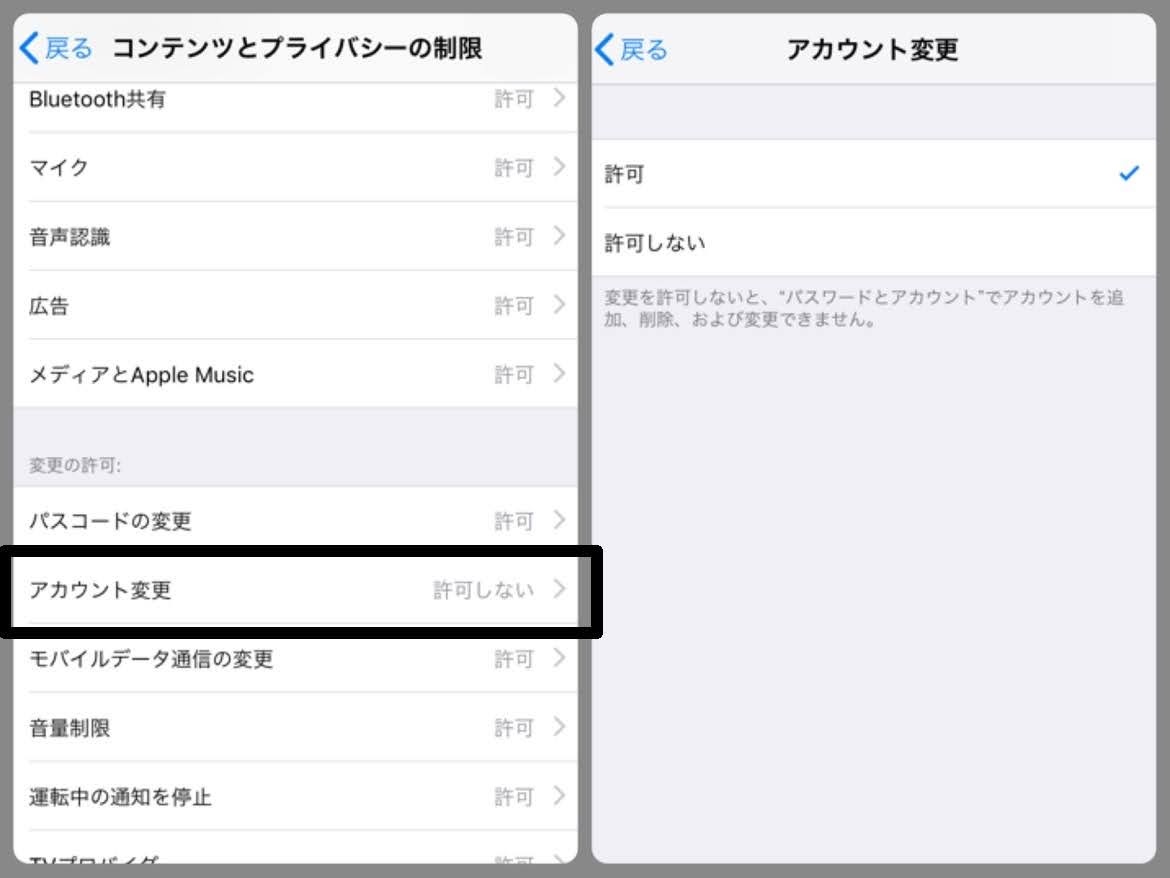Open 運転中の通知を停止 setting

(x=295, y=796)
